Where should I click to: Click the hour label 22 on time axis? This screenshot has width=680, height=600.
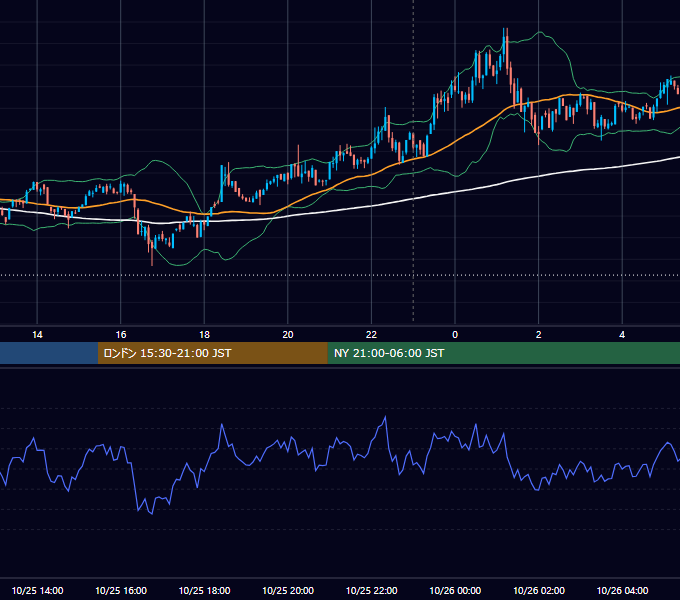point(371,335)
